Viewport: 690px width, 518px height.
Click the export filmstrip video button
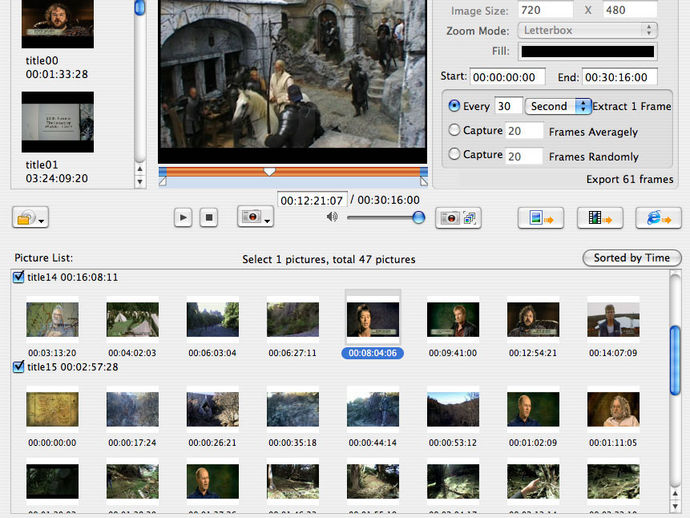600,218
